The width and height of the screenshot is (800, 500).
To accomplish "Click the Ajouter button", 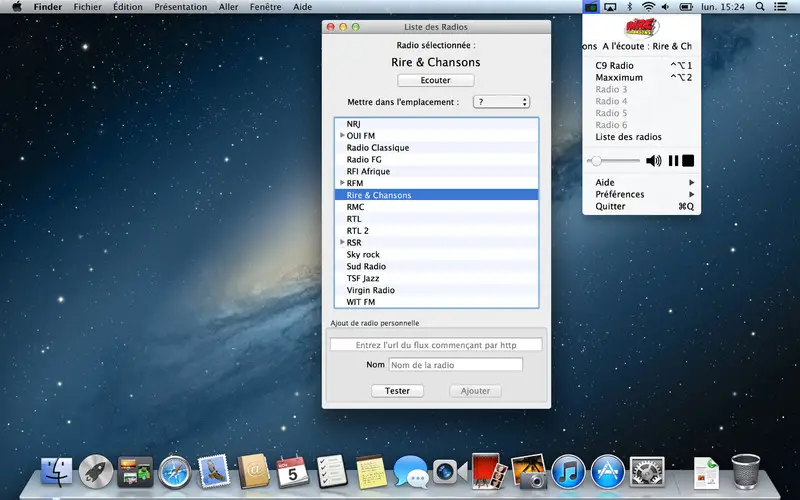I will (475, 390).
